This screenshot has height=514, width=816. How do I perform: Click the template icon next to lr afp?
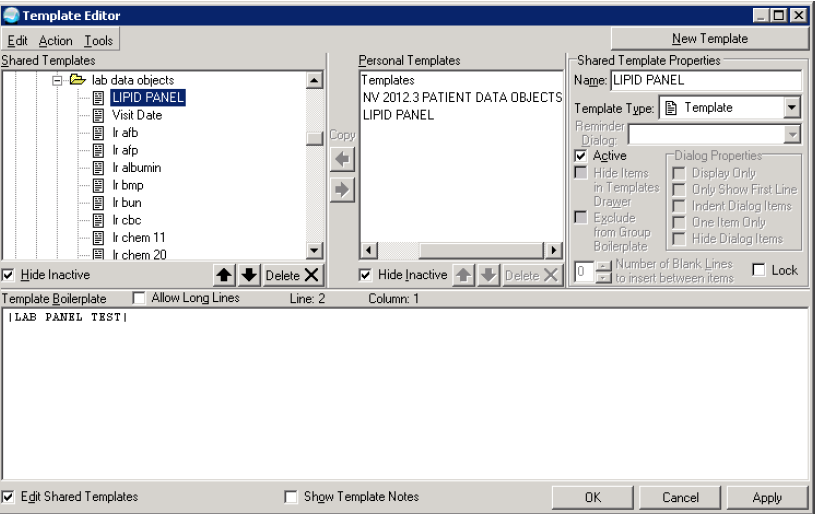coord(98,150)
